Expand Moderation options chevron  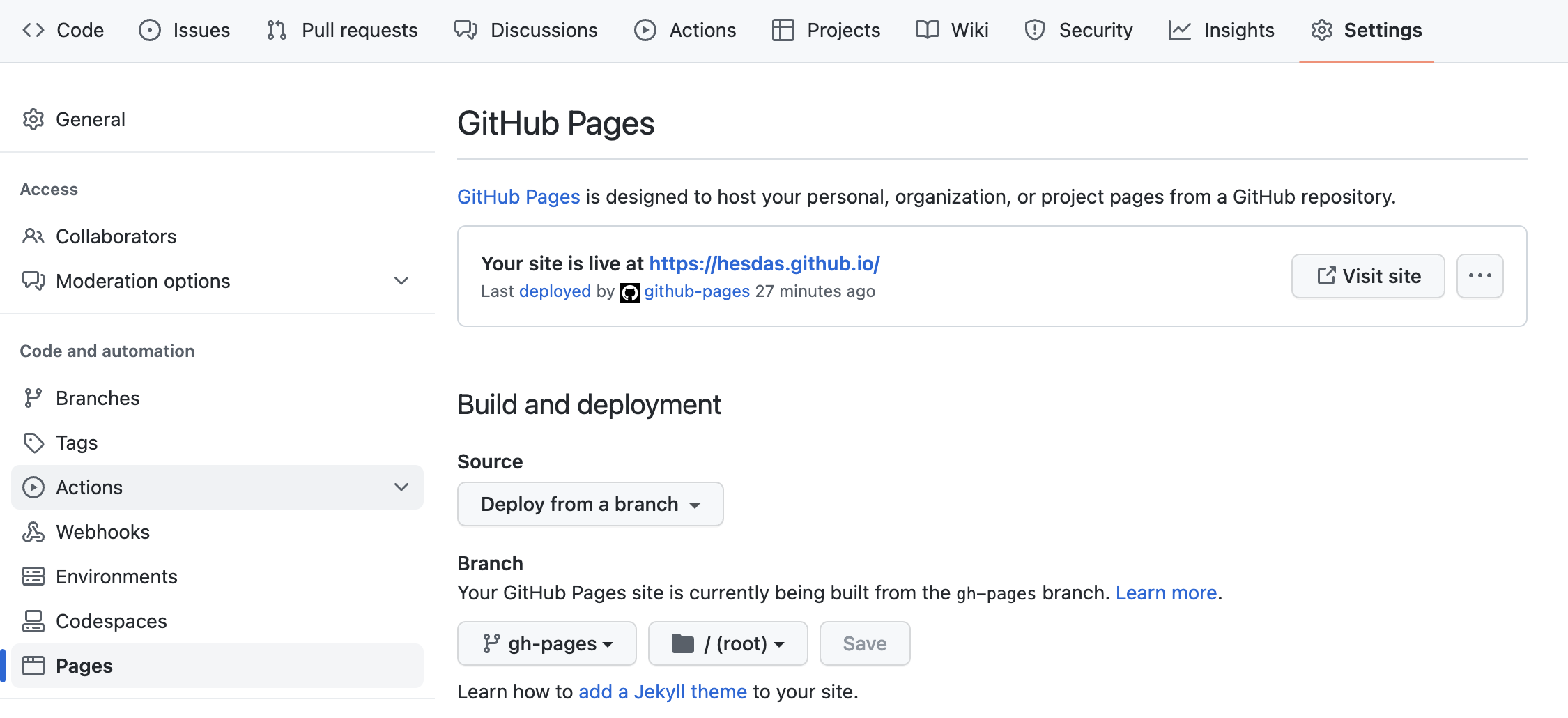(x=401, y=281)
